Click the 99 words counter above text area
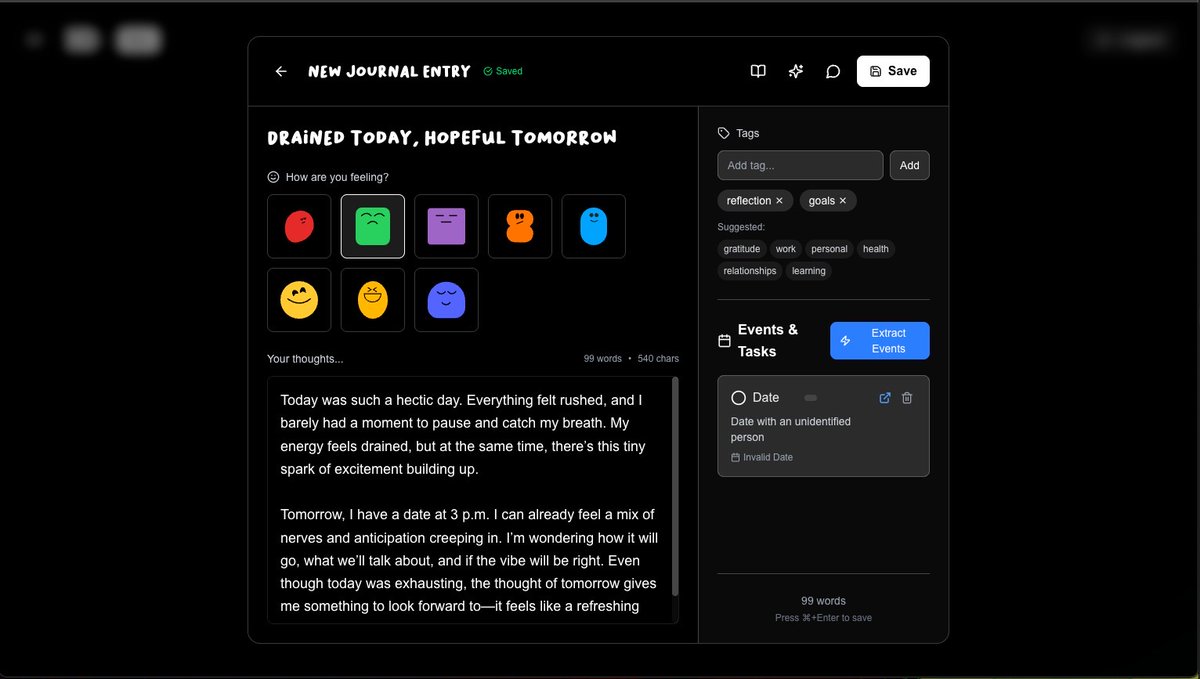The height and width of the screenshot is (679, 1200). click(603, 358)
